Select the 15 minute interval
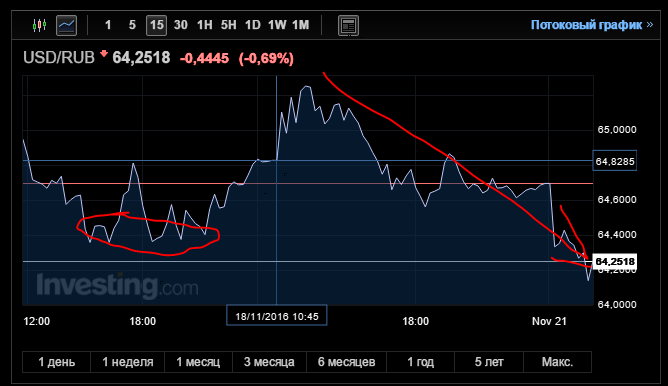The width and height of the screenshot is (668, 386). click(156, 25)
